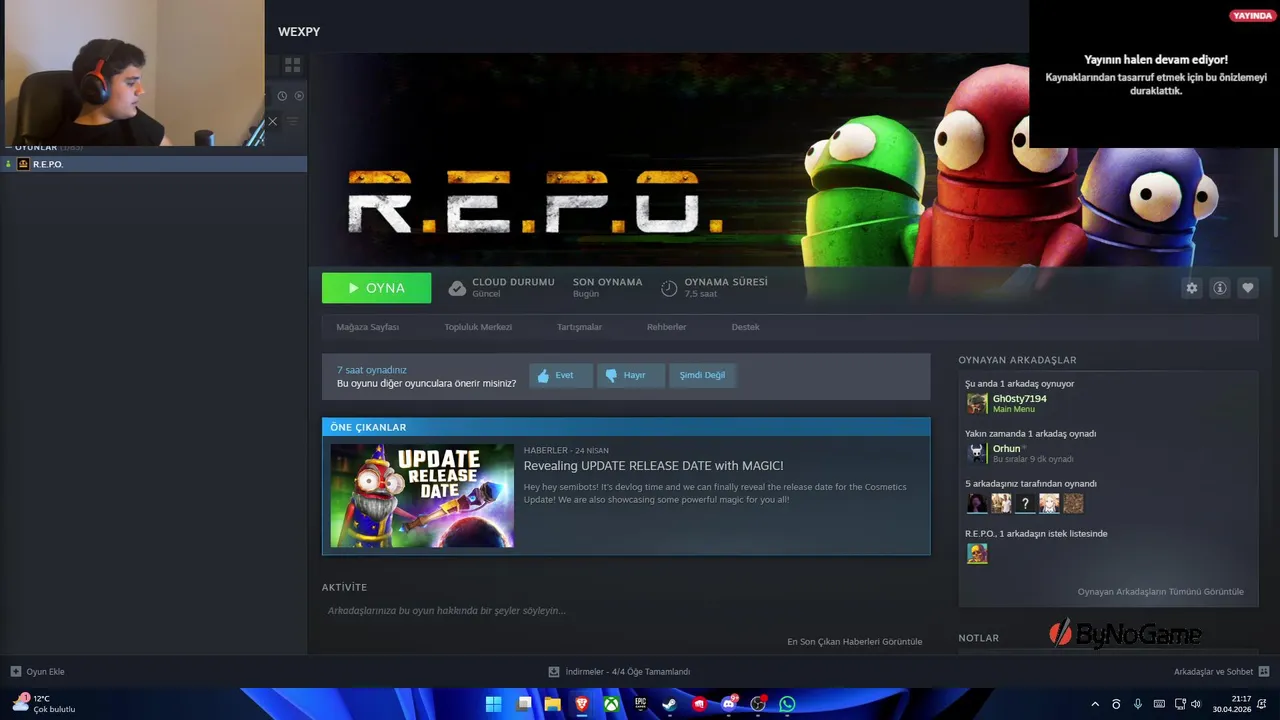Open the Destek tab

point(745,327)
